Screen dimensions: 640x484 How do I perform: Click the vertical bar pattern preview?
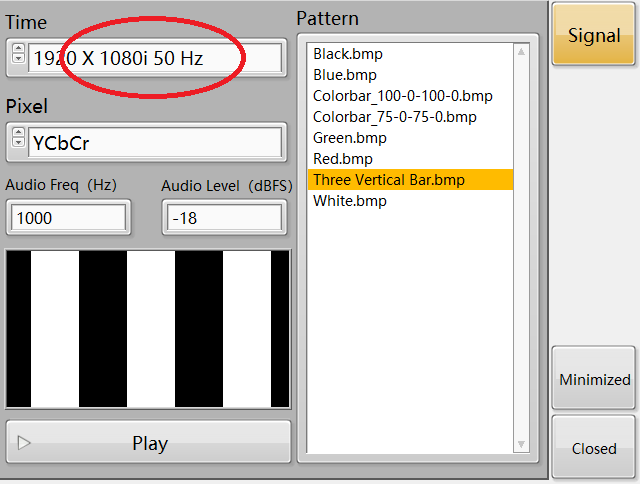pyautogui.click(x=148, y=329)
